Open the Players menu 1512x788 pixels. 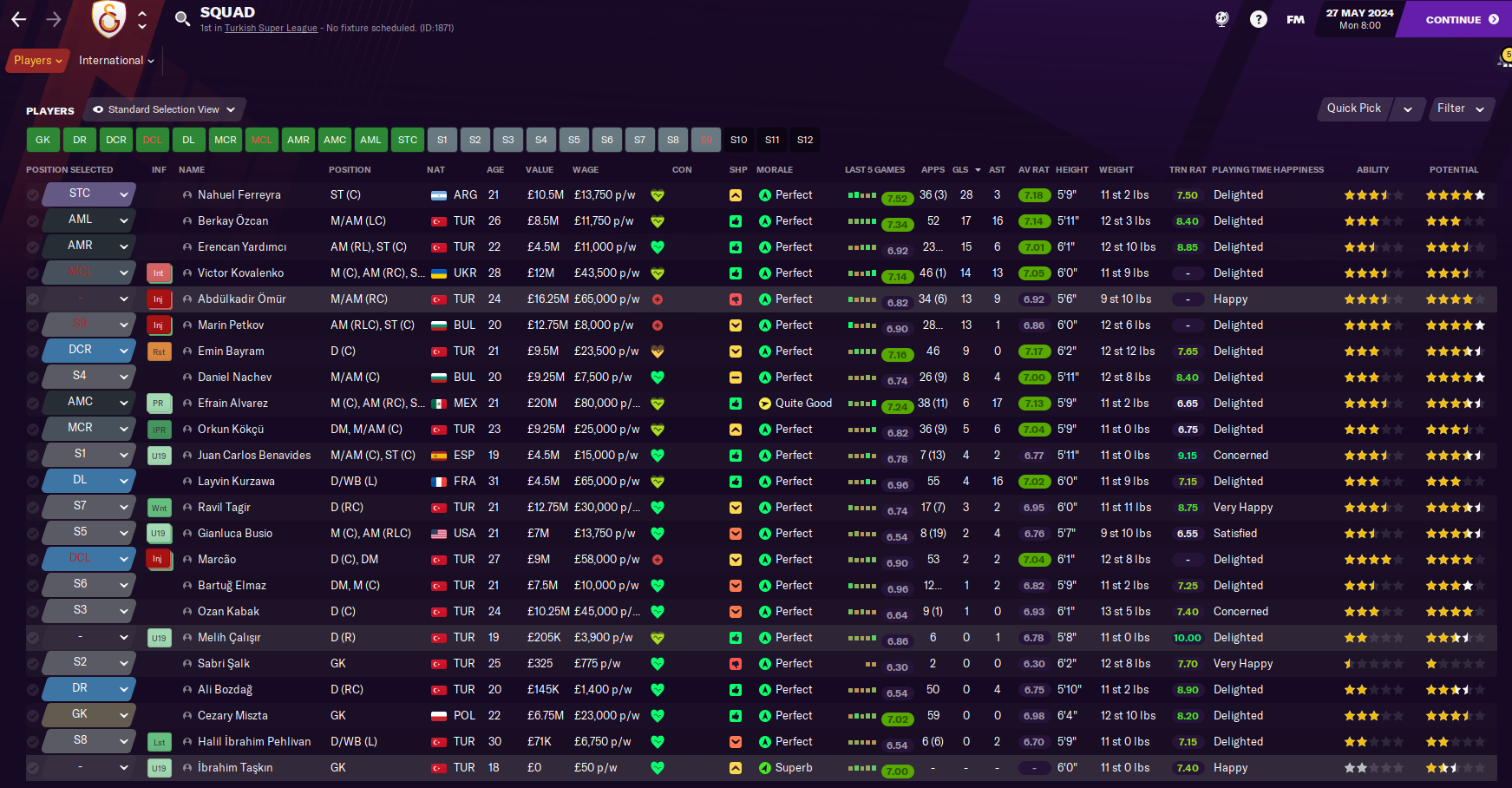(x=37, y=61)
